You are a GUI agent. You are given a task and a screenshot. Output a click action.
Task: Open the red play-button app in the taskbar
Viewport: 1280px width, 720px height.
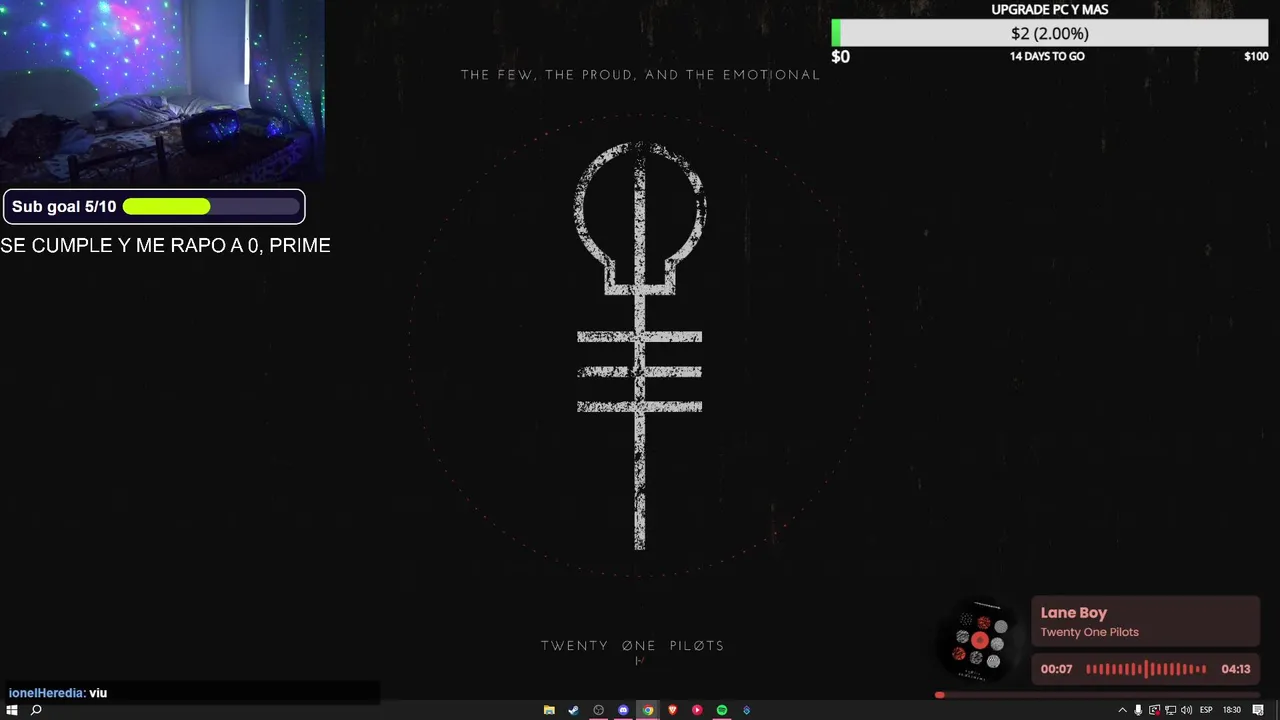(x=697, y=710)
